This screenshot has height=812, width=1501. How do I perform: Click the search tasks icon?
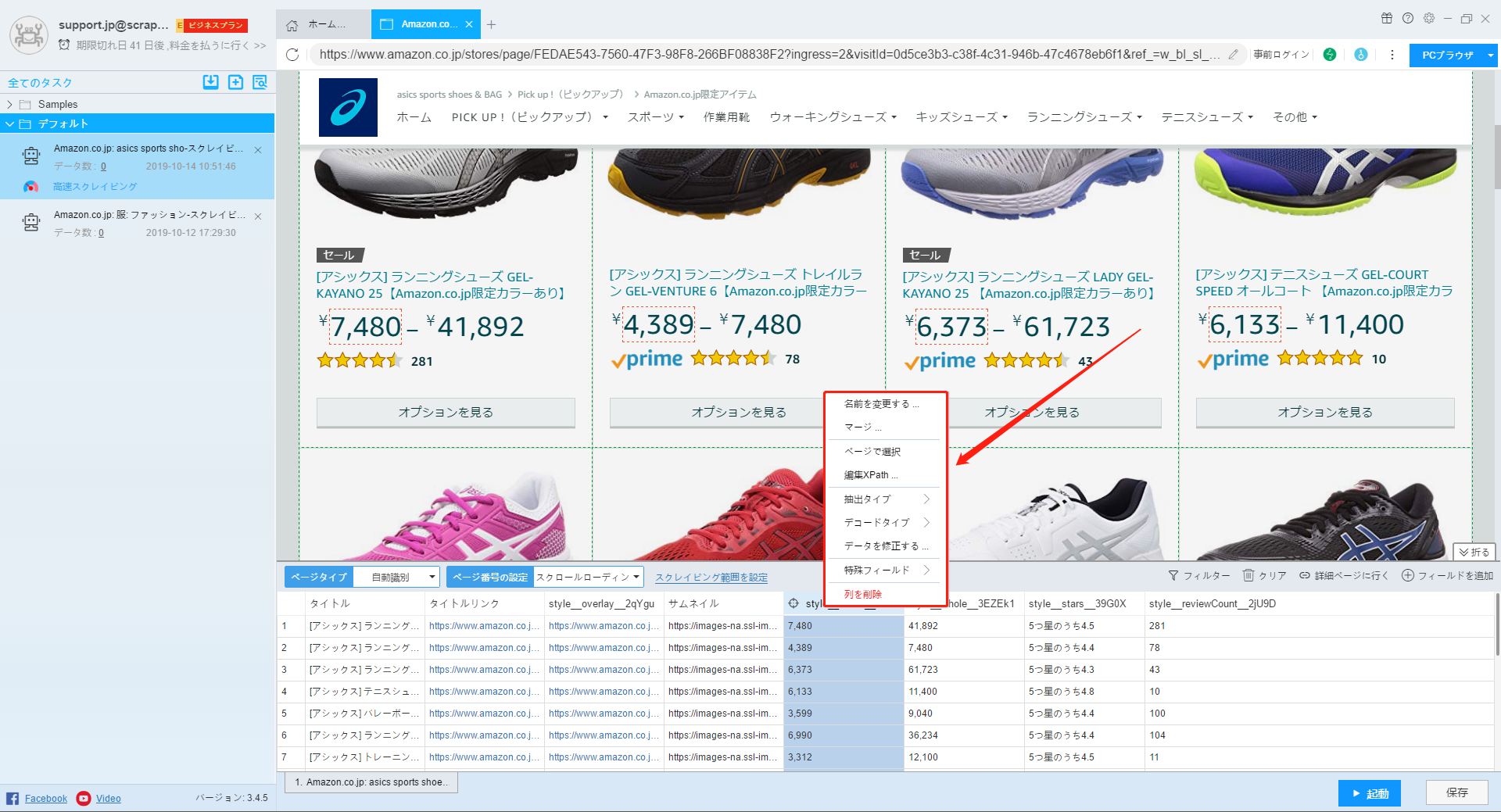coord(260,82)
